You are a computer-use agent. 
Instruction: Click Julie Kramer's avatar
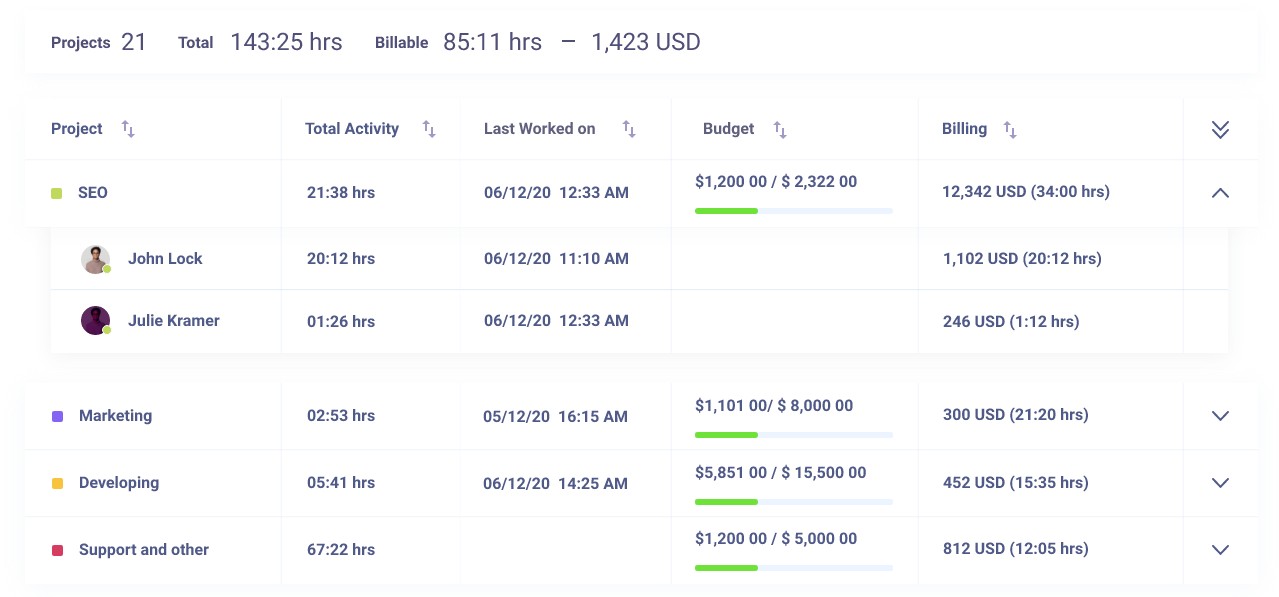[x=95, y=321]
